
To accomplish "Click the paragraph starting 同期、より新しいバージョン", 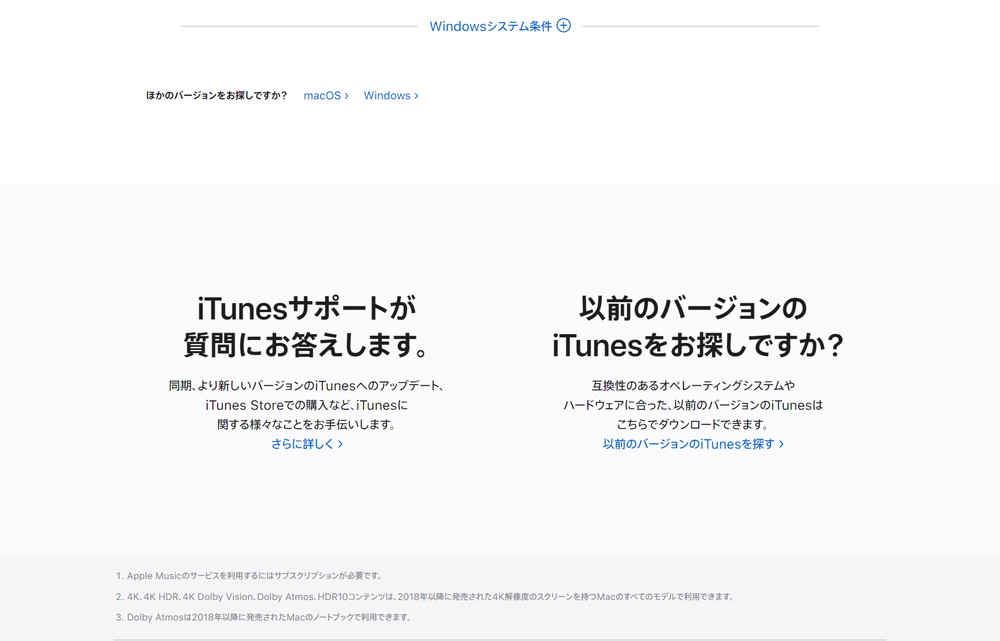I will [x=306, y=405].
